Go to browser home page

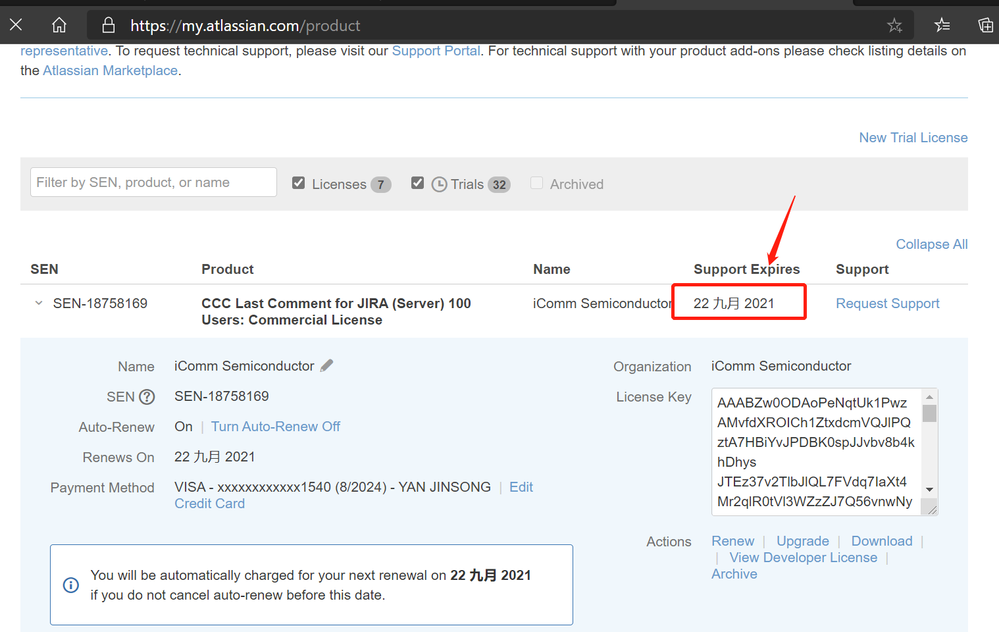(x=59, y=25)
